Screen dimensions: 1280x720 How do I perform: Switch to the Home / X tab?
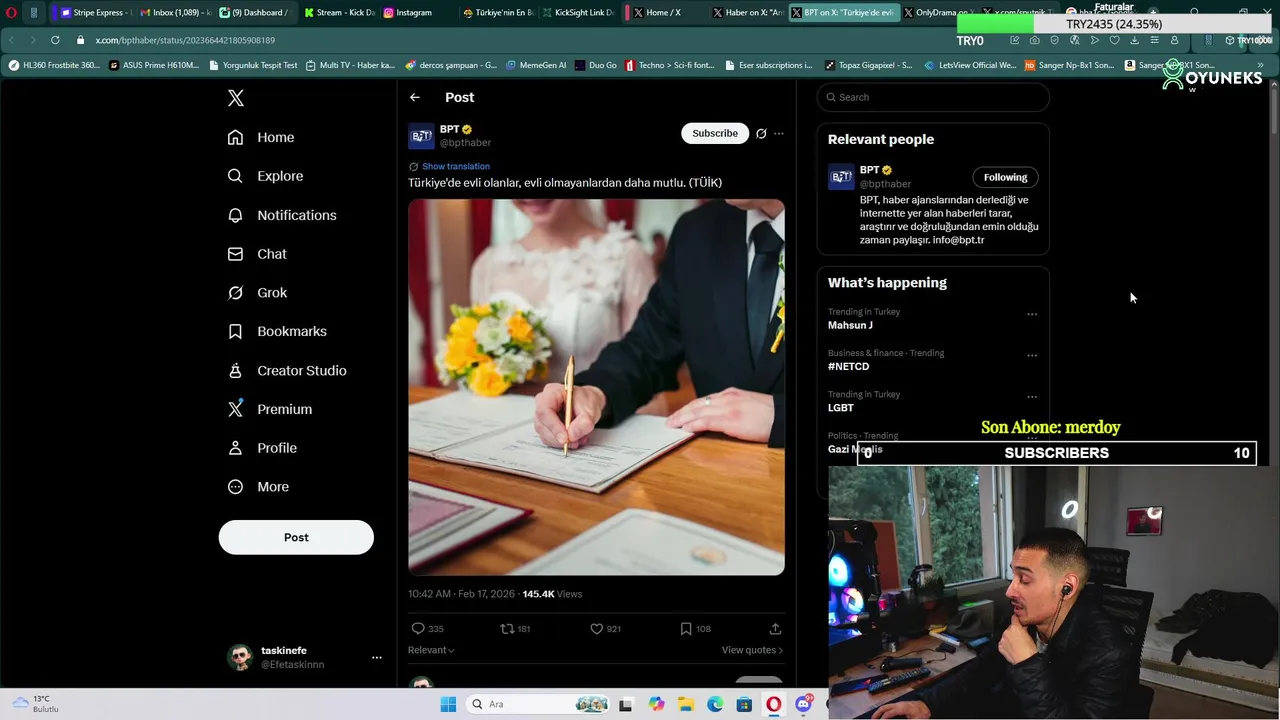(663, 12)
